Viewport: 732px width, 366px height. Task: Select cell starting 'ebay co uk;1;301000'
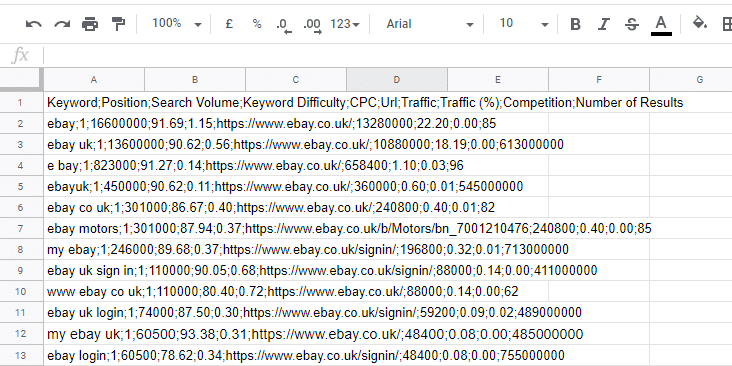(94, 207)
